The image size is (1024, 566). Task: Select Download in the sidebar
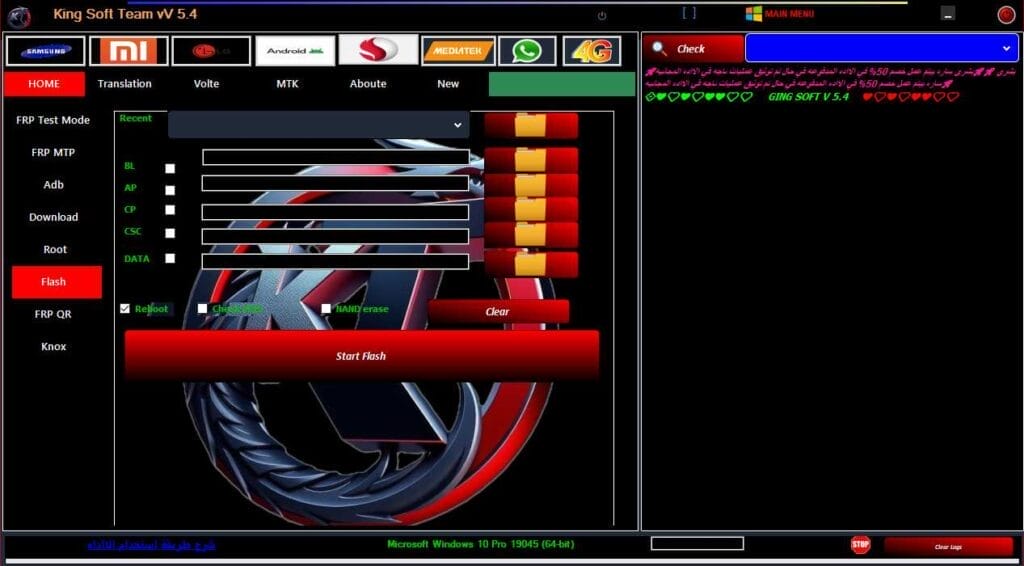54,217
